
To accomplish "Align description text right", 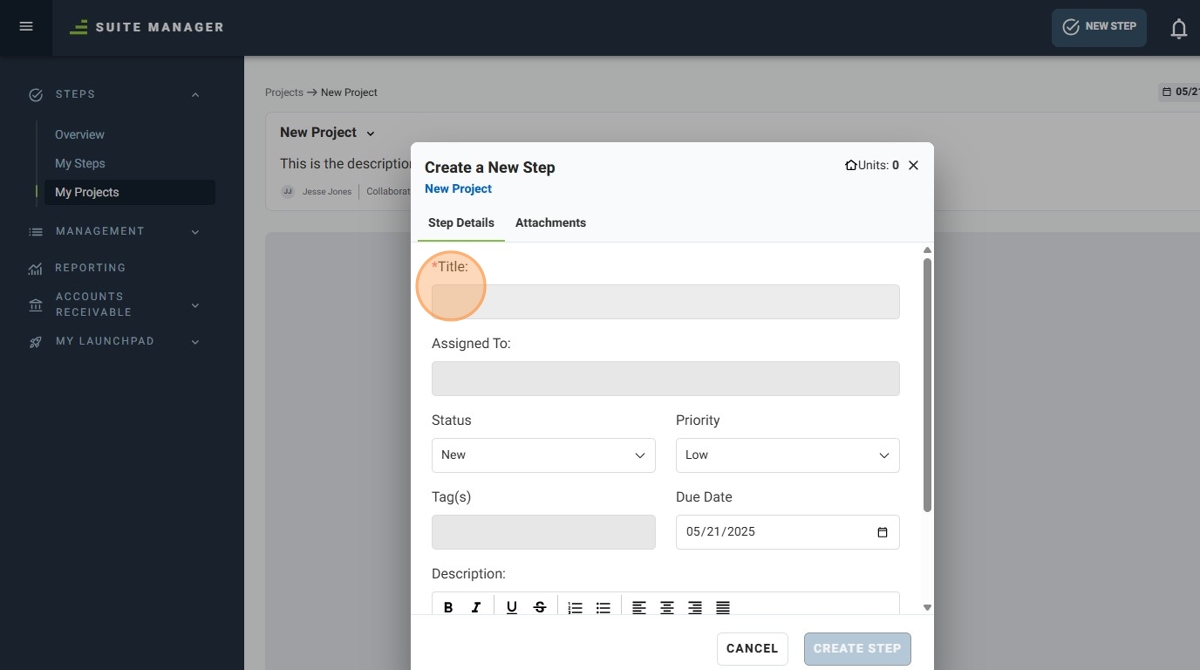I will click(x=695, y=607).
